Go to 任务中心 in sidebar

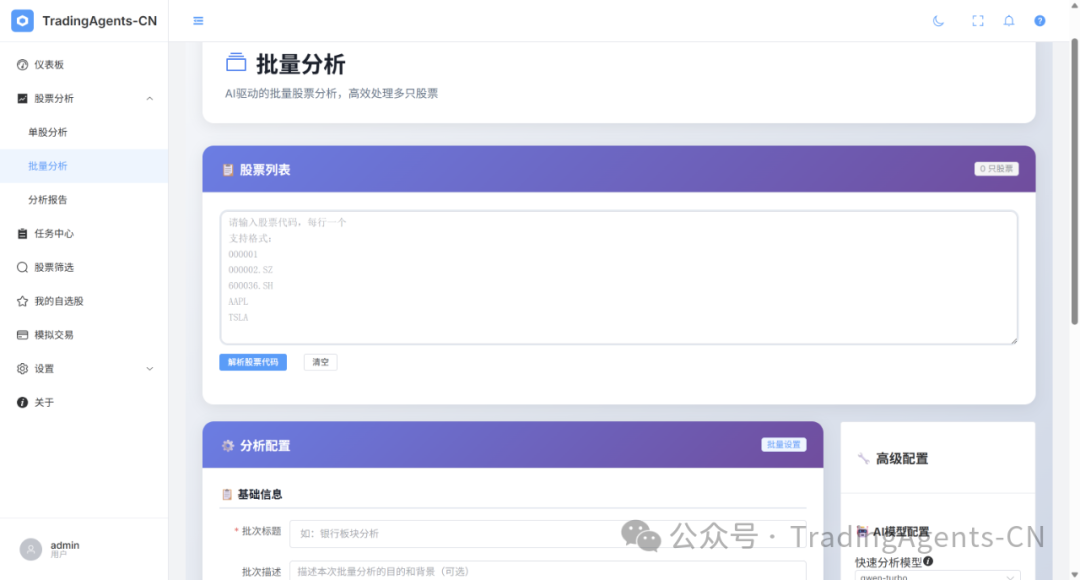tap(54, 234)
